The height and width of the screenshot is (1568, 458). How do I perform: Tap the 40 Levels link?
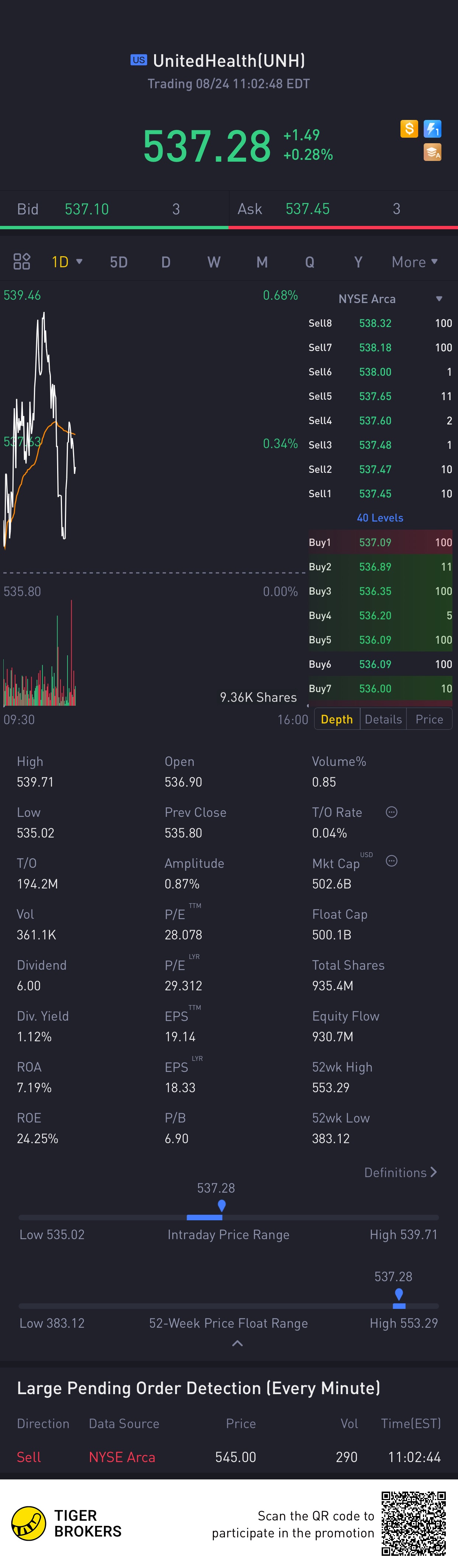click(x=380, y=518)
